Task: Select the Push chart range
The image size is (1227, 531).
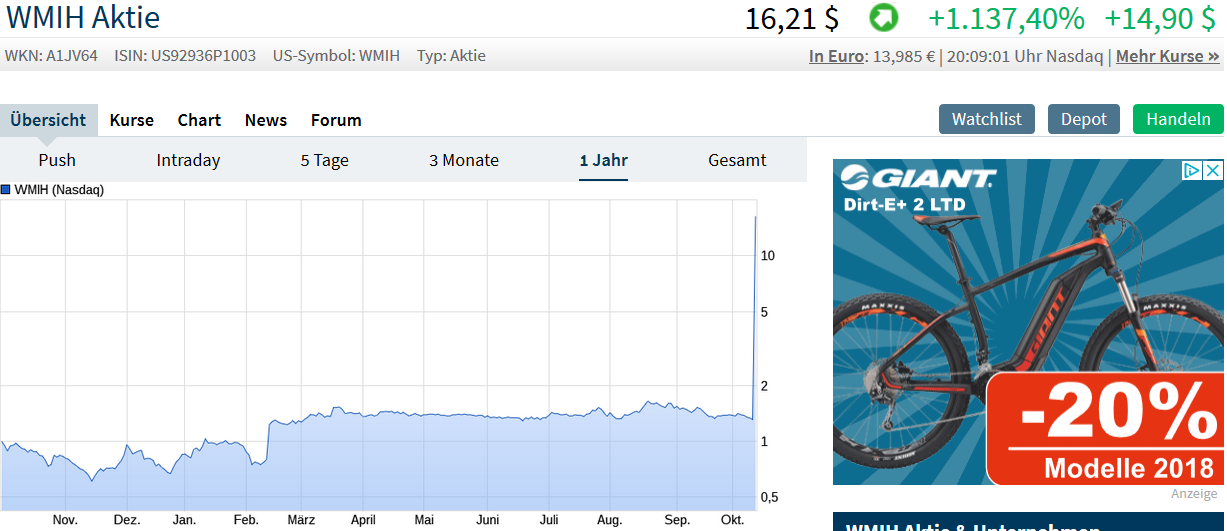Action: click(x=57, y=160)
